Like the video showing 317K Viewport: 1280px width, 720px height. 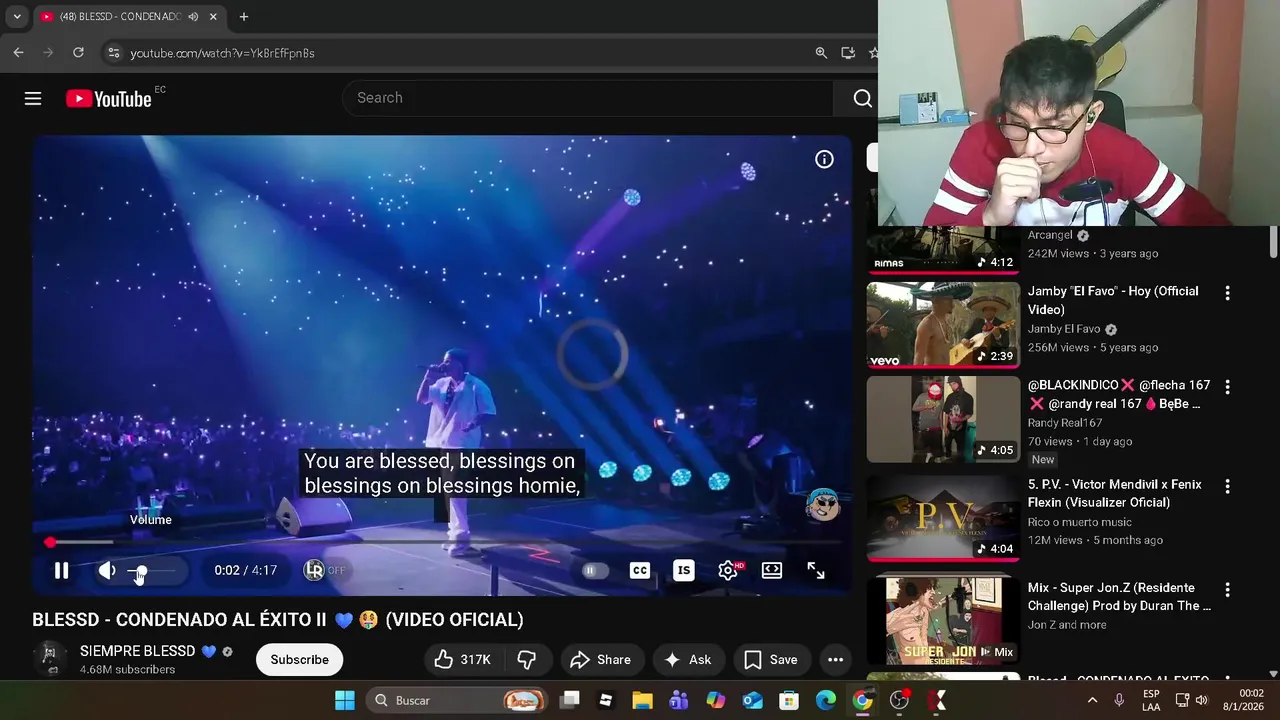tap(462, 659)
